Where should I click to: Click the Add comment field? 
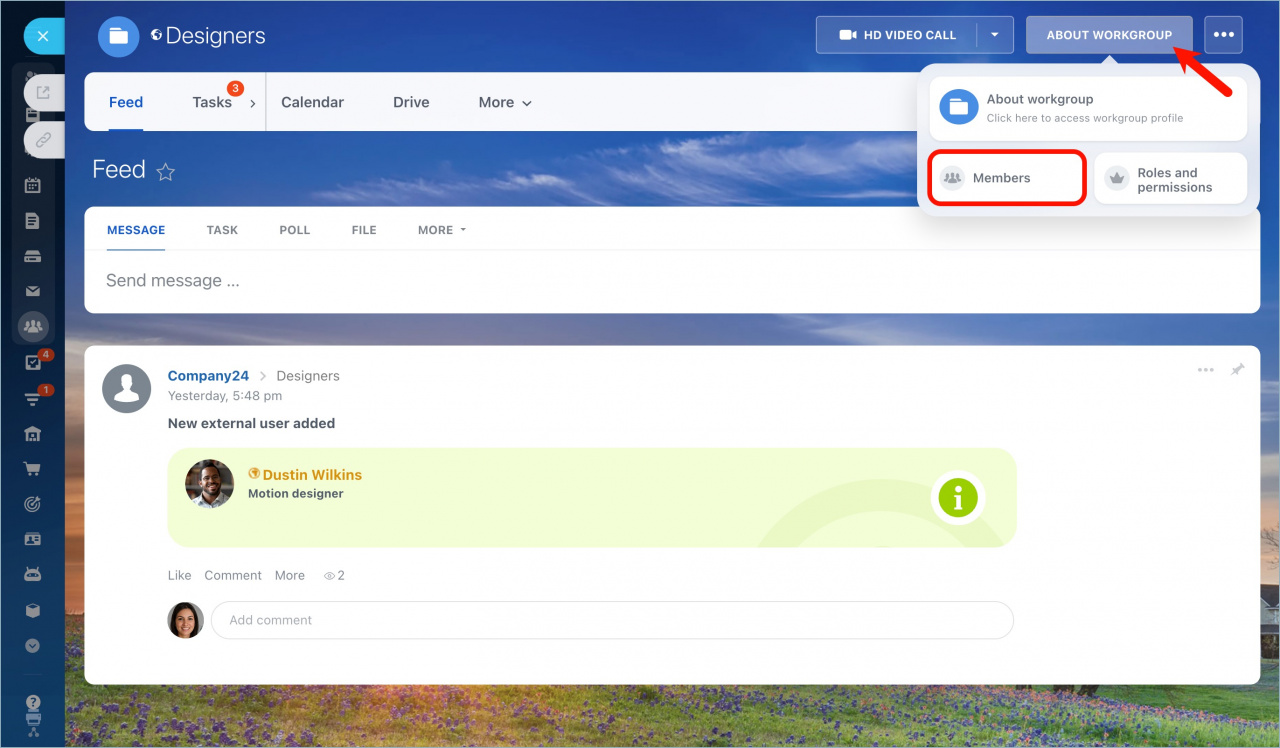click(612, 620)
